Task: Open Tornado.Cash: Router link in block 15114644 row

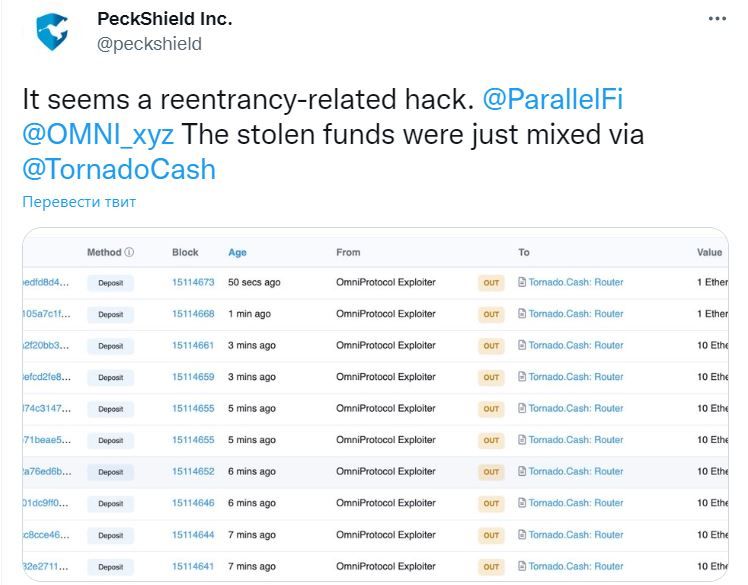Action: (576, 534)
